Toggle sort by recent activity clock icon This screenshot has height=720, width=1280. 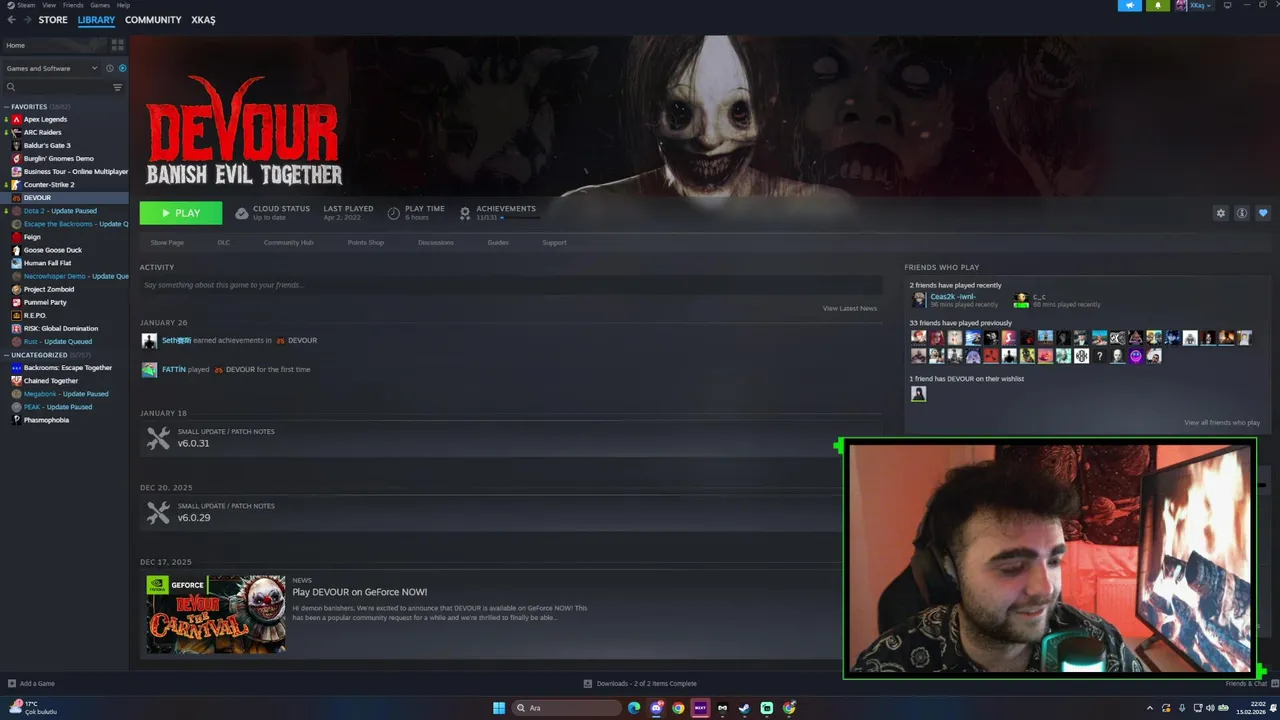(110, 68)
